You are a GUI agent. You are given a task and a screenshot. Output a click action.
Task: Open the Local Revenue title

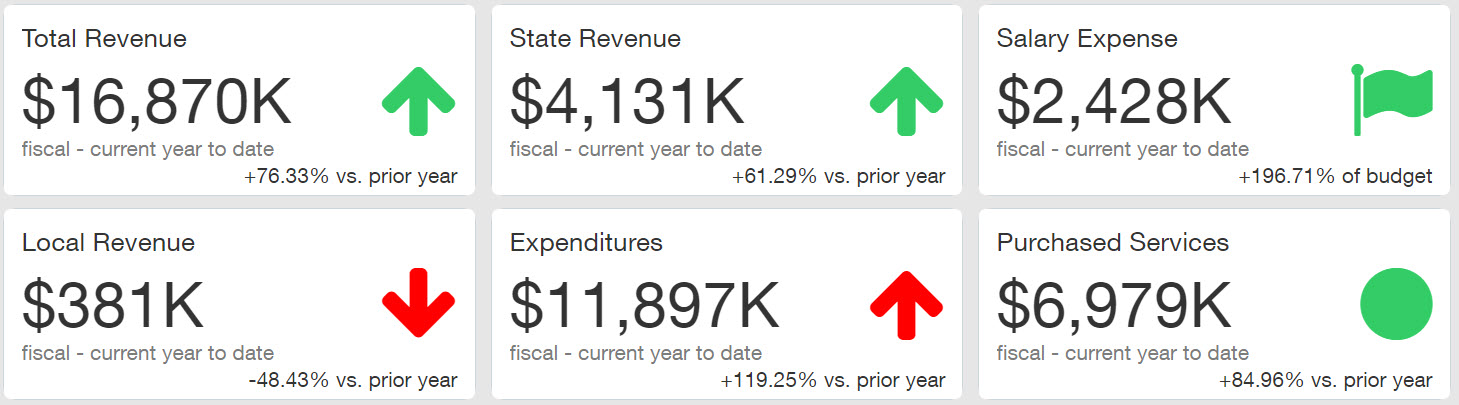108,243
